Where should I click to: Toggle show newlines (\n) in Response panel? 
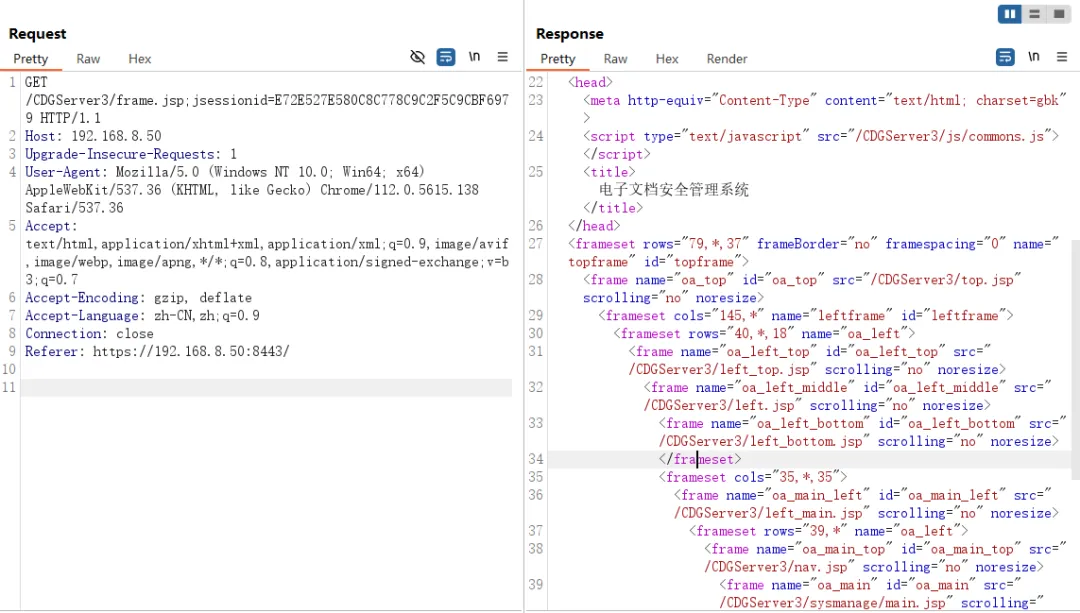coord(1034,57)
